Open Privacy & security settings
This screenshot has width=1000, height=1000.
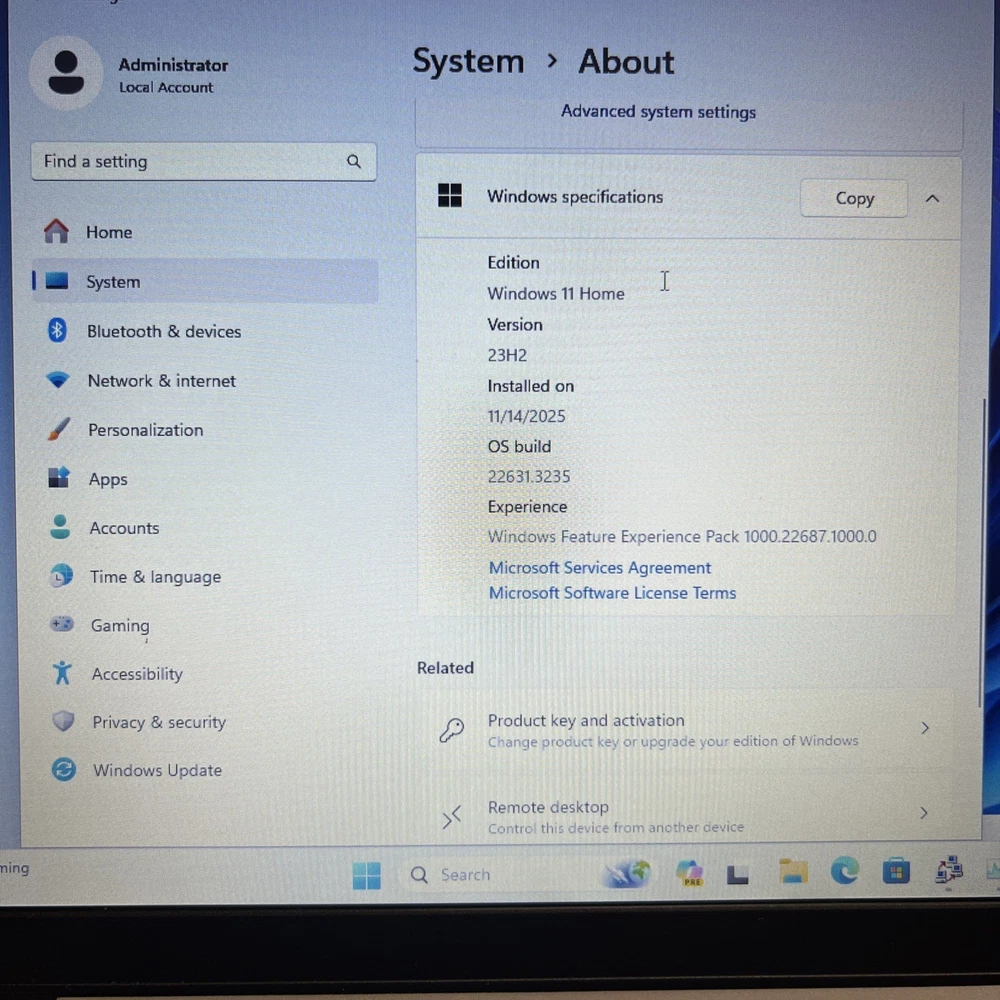point(158,722)
